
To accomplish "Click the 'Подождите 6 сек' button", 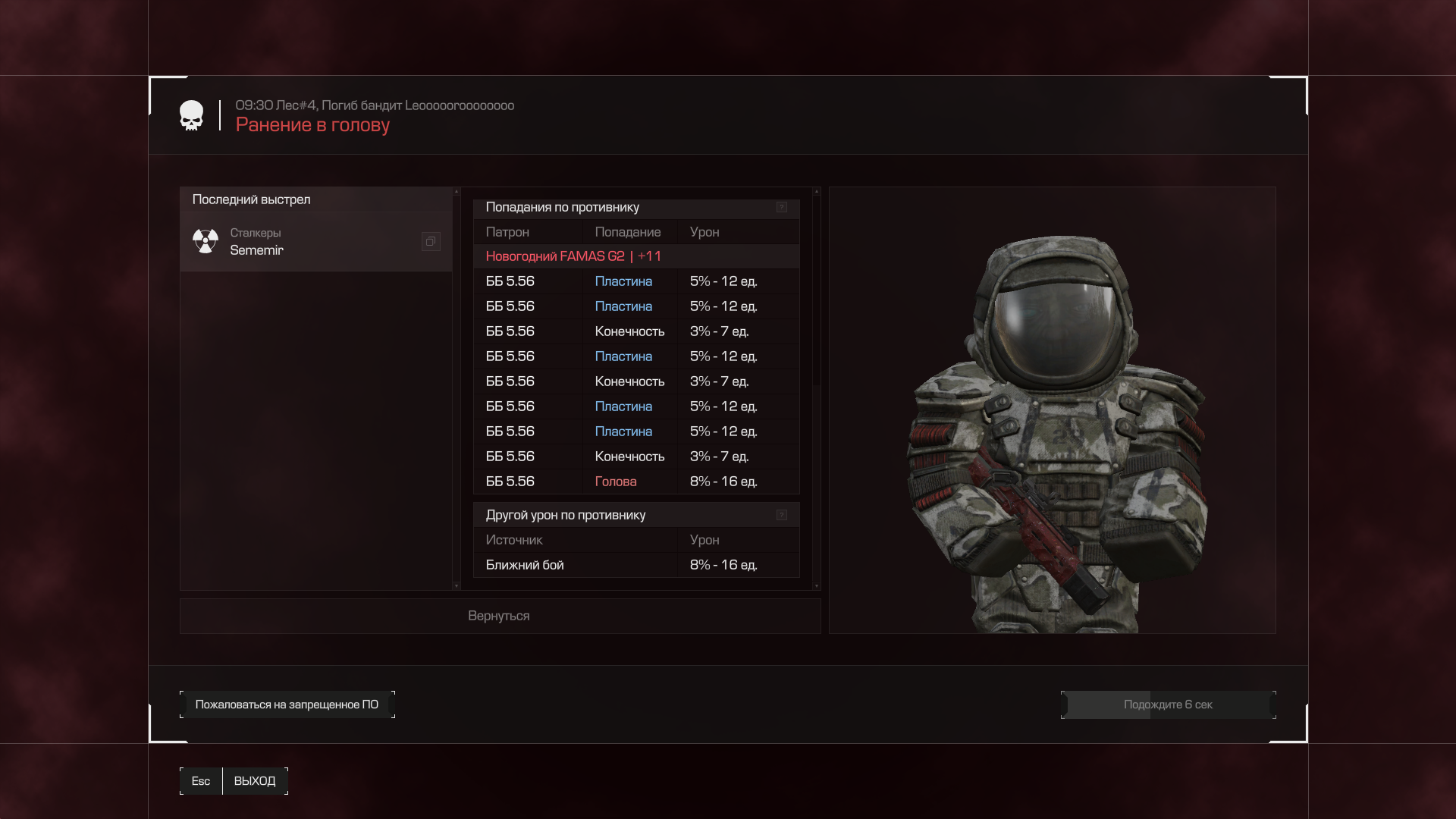I will (1168, 704).
